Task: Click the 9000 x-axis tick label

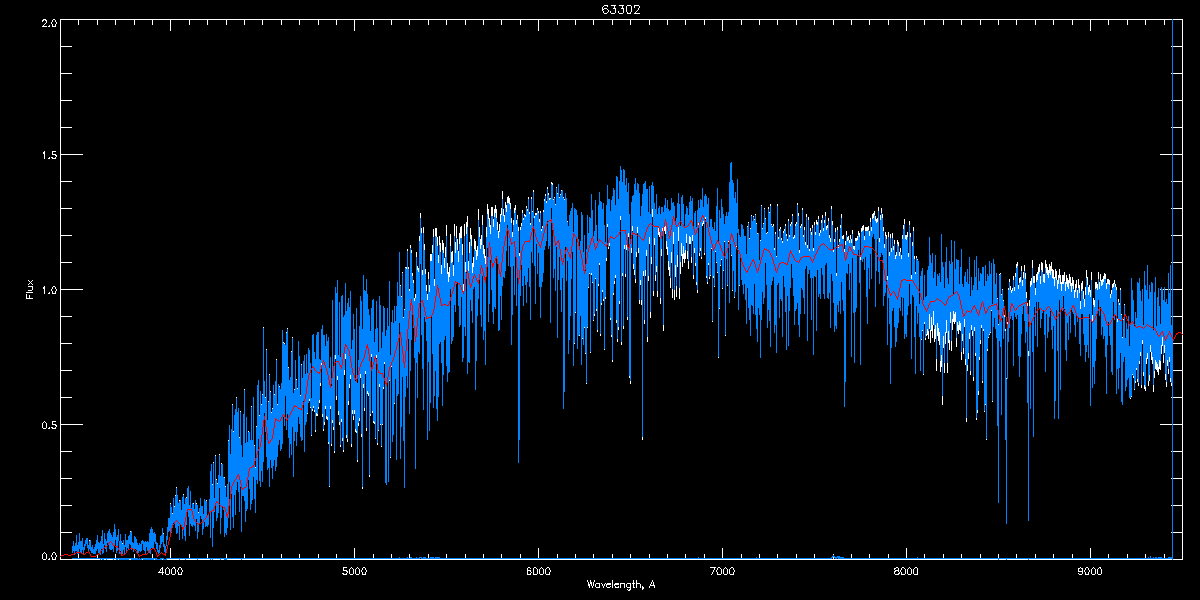Action: click(x=1090, y=572)
